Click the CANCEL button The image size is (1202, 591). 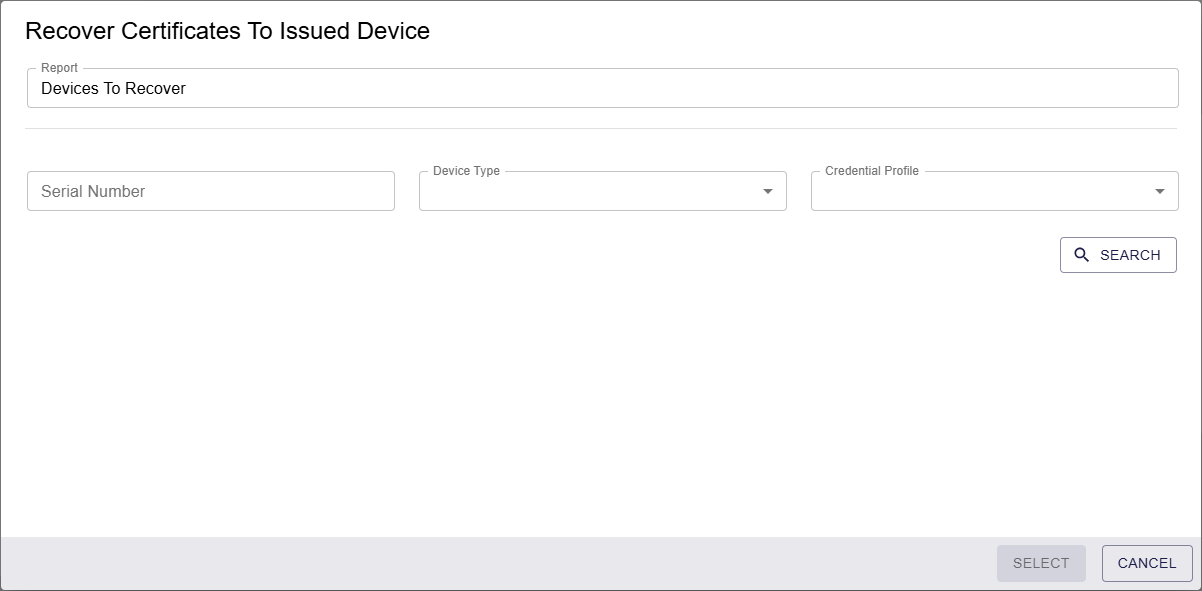[x=1147, y=563]
